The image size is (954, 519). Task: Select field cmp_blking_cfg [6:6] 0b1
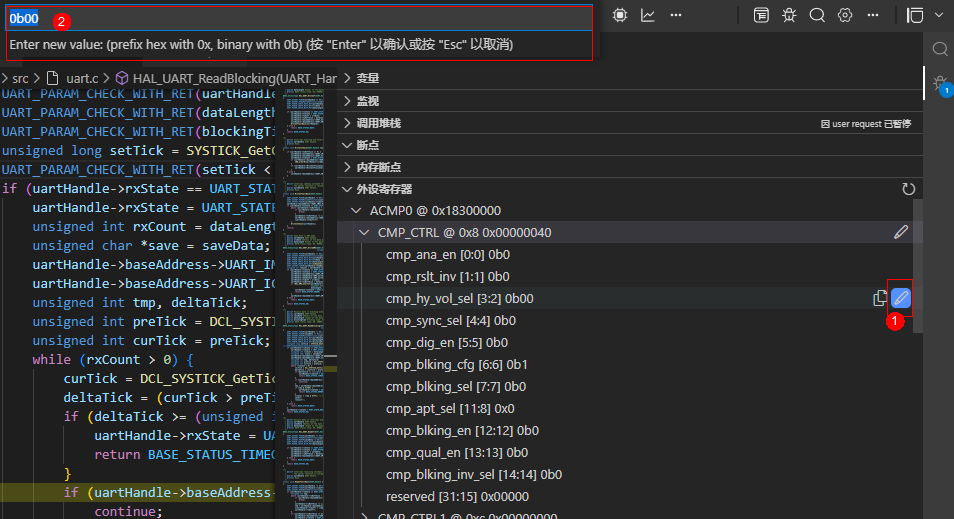(x=457, y=364)
